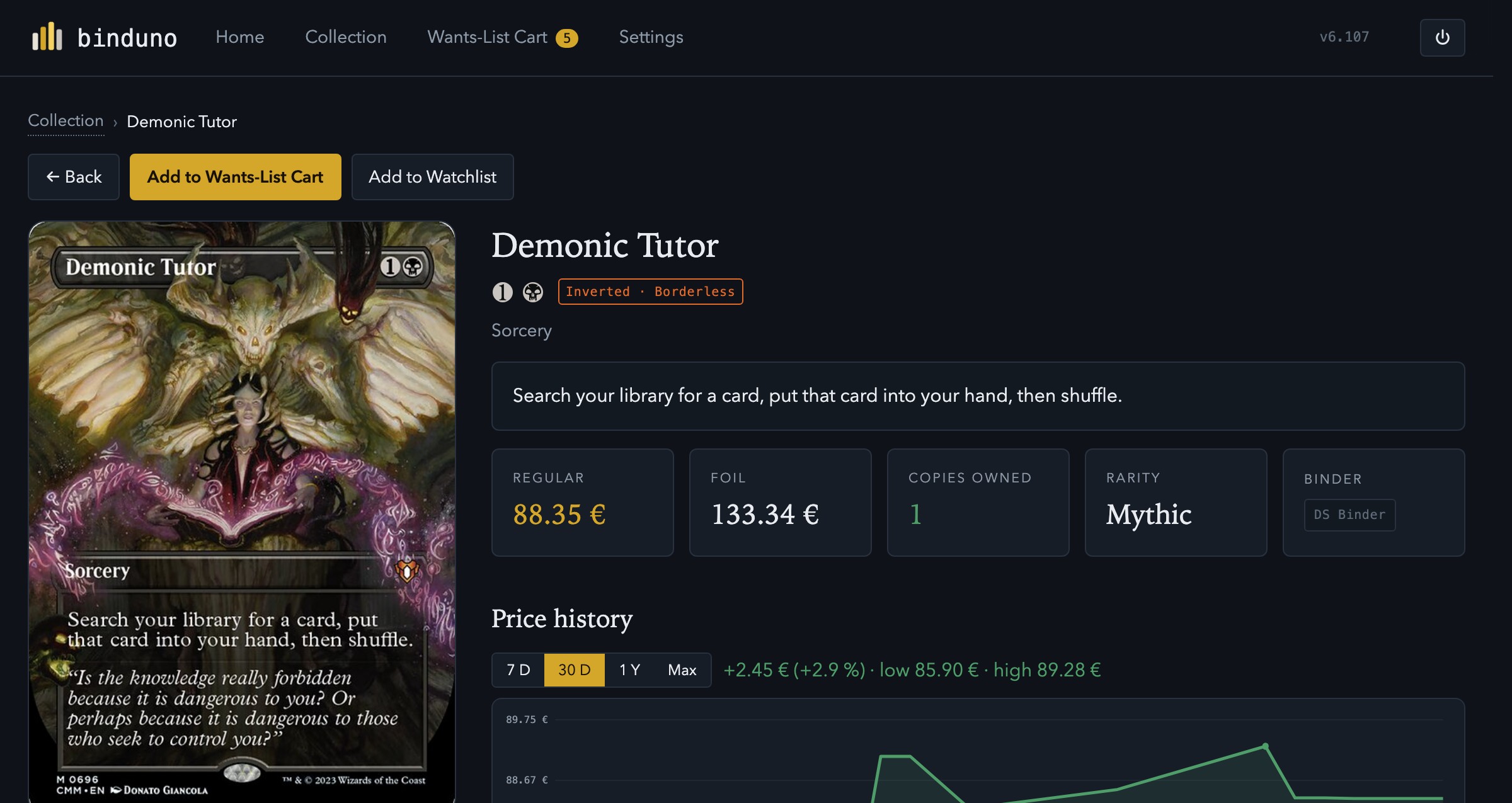Click the Wants-List Cart badge showing 5
Image resolution: width=1512 pixels, height=803 pixels.
pos(566,38)
